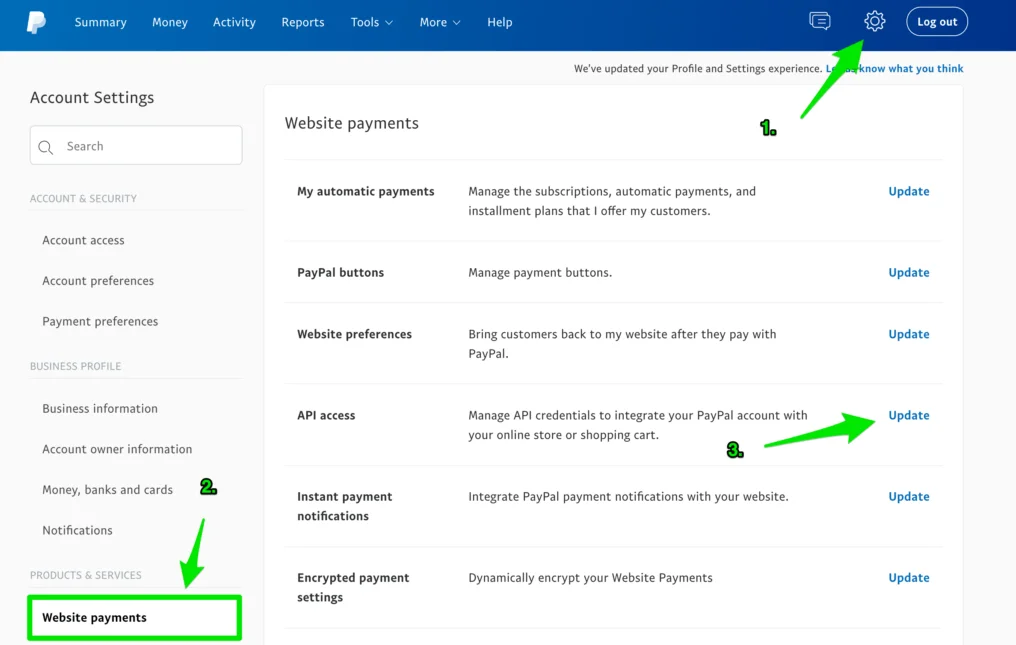Open the messages chat icon

[x=819, y=21]
